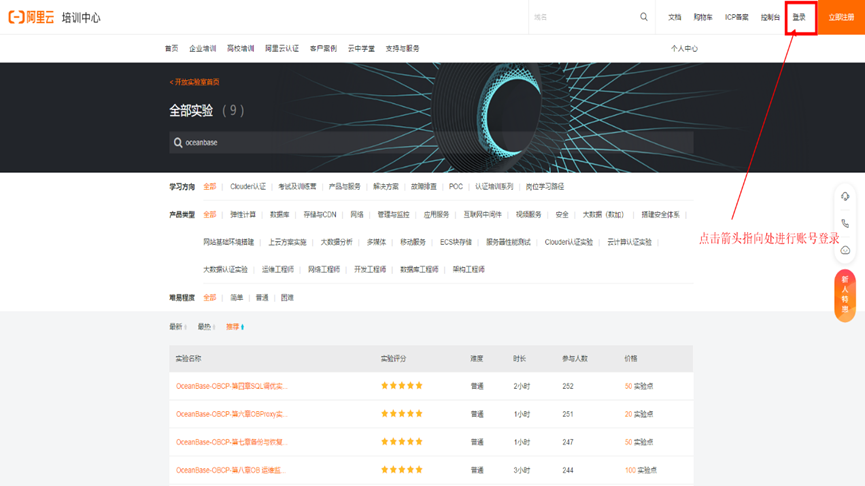Viewport: 865px width, 486px height.
Task: Filter product type 大数据分析
Action: [x=336, y=242]
